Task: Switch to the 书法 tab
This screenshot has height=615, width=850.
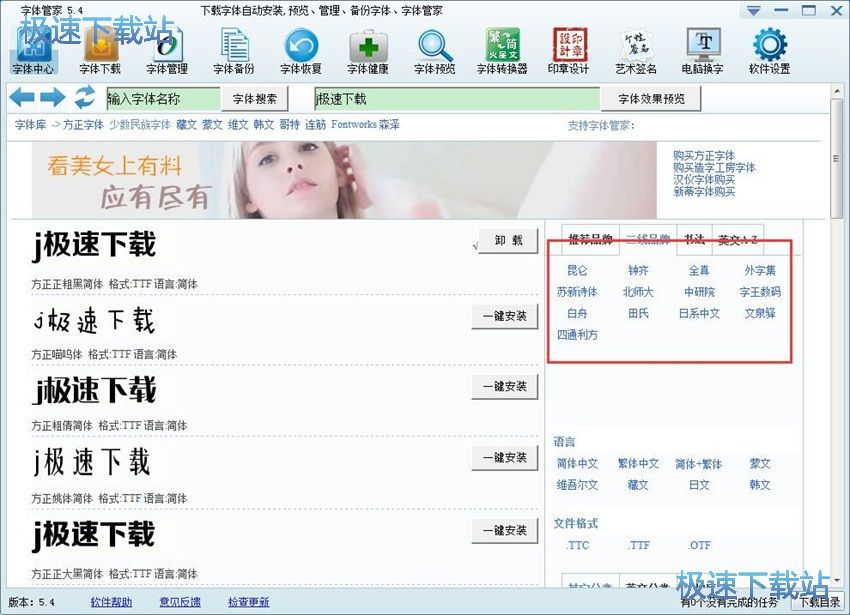Action: click(x=694, y=239)
